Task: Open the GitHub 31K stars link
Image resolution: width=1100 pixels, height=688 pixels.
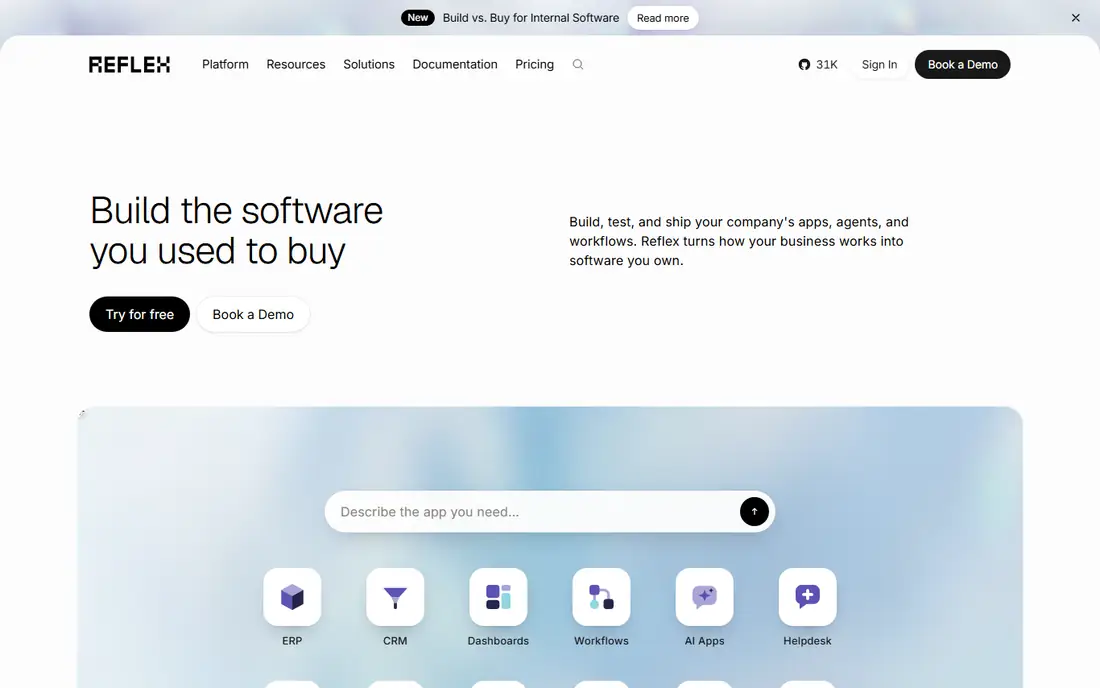Action: pyautogui.click(x=818, y=65)
